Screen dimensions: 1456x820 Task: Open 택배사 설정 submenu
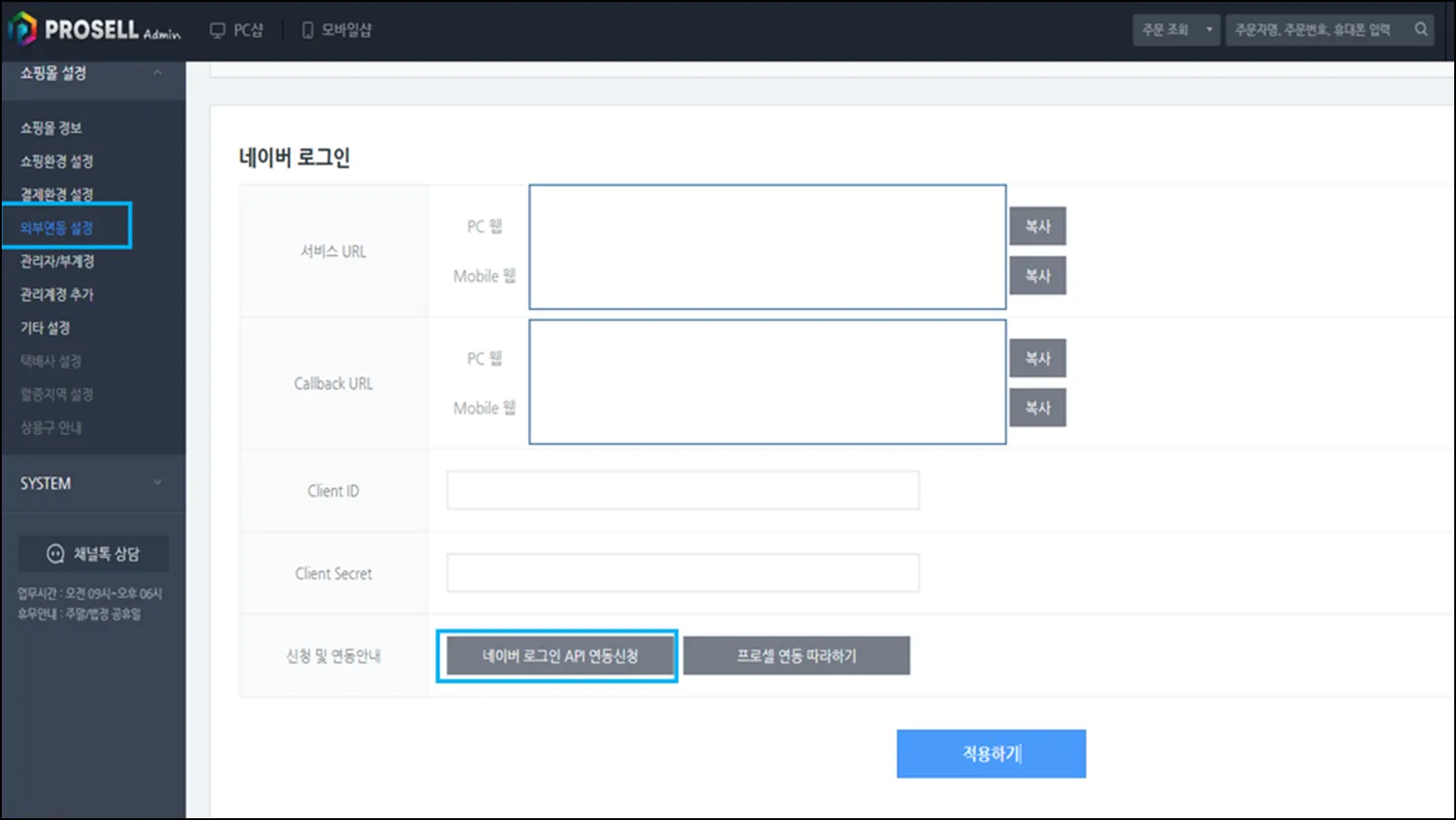click(51, 360)
